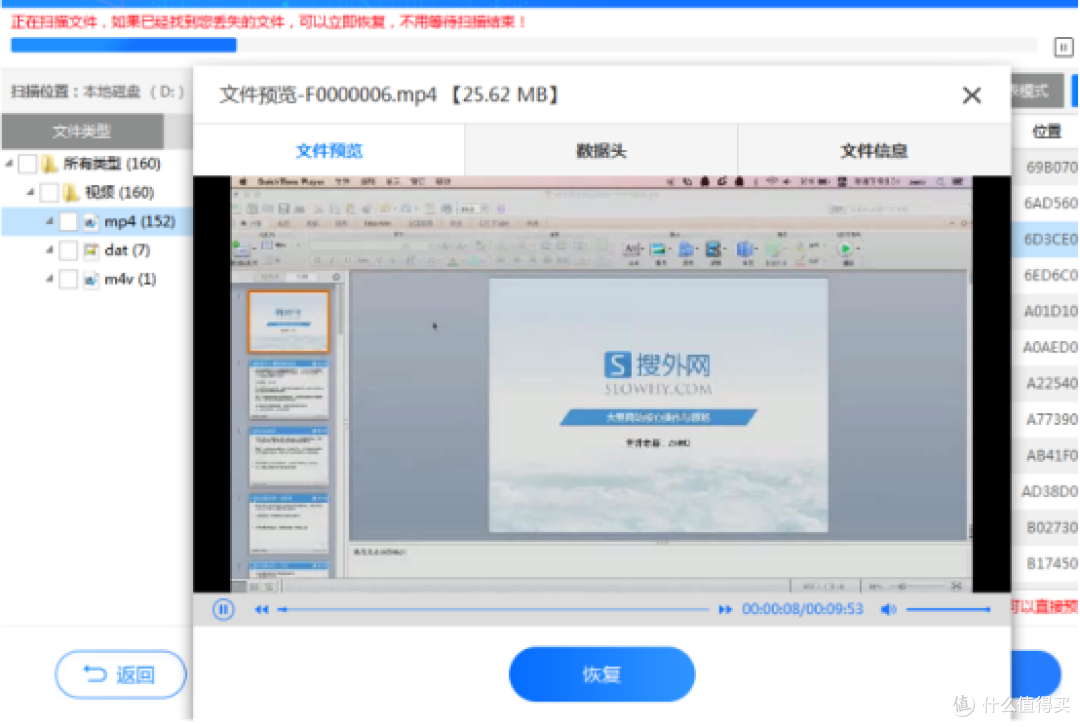The image size is (1080, 727).
Task: Click the 恢复 recover button
Action: point(602,674)
